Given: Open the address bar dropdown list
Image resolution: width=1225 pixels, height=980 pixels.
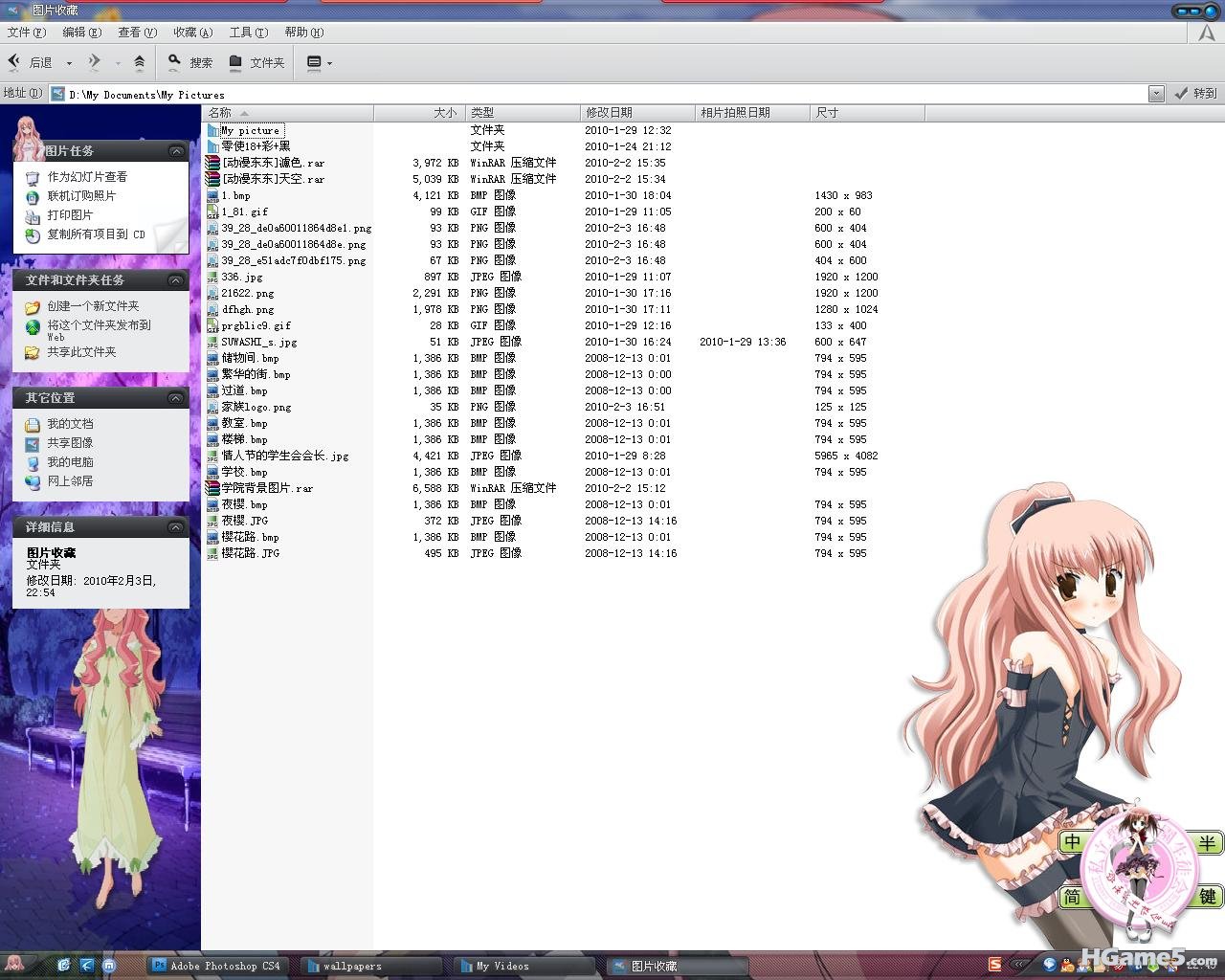Looking at the screenshot, I should pyautogui.click(x=1156, y=93).
